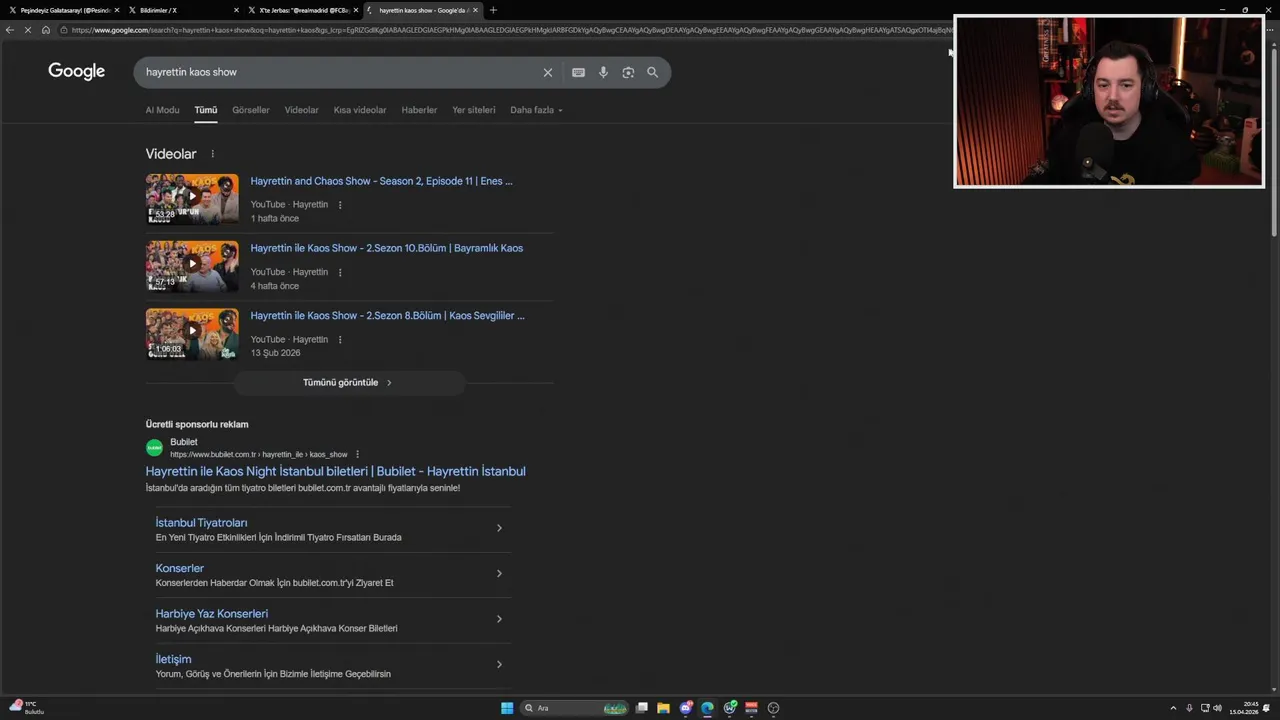Screen dimensions: 1280x720
Task: Clear the search box with the X icon
Action: tap(548, 72)
